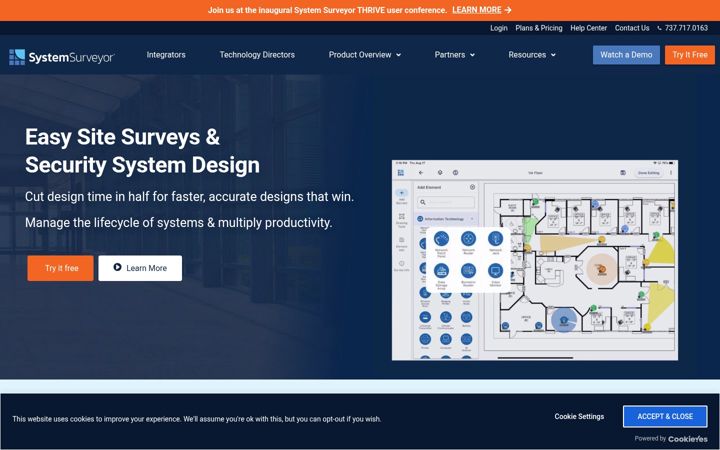Click the cookie notice text

pyautogui.click(x=197, y=419)
